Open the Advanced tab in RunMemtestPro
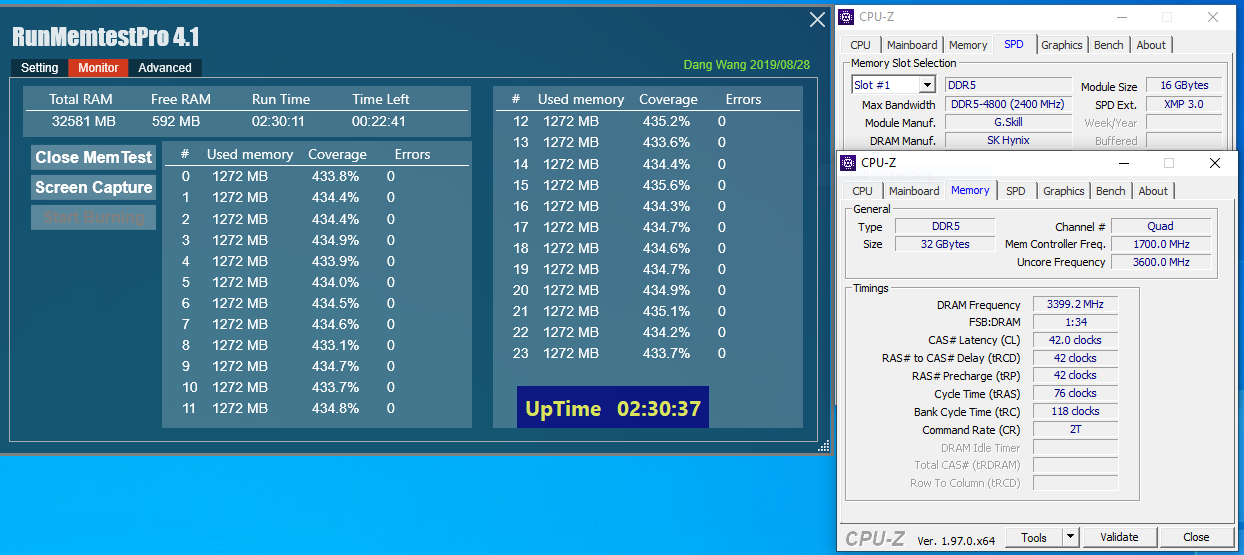The height and width of the screenshot is (555, 1244). pos(165,68)
